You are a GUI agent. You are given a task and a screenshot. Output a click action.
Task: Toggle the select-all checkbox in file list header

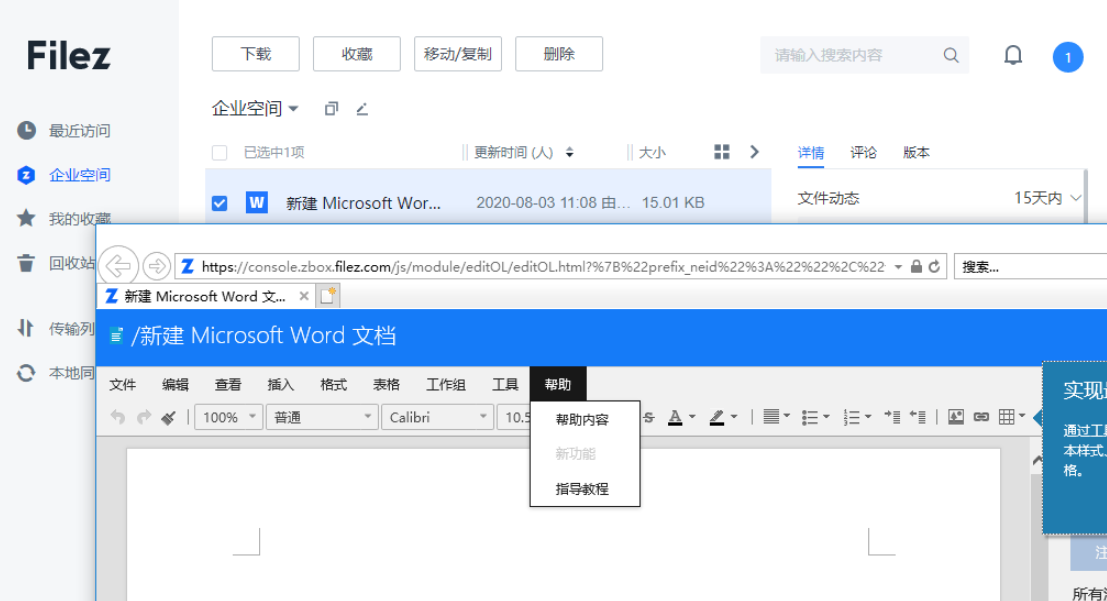click(x=220, y=153)
